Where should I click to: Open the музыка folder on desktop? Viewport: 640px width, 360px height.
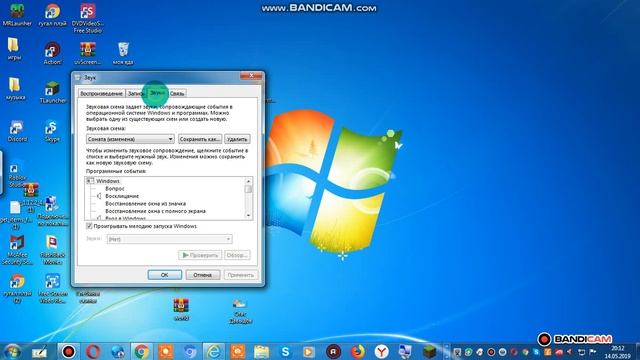pyautogui.click(x=15, y=89)
